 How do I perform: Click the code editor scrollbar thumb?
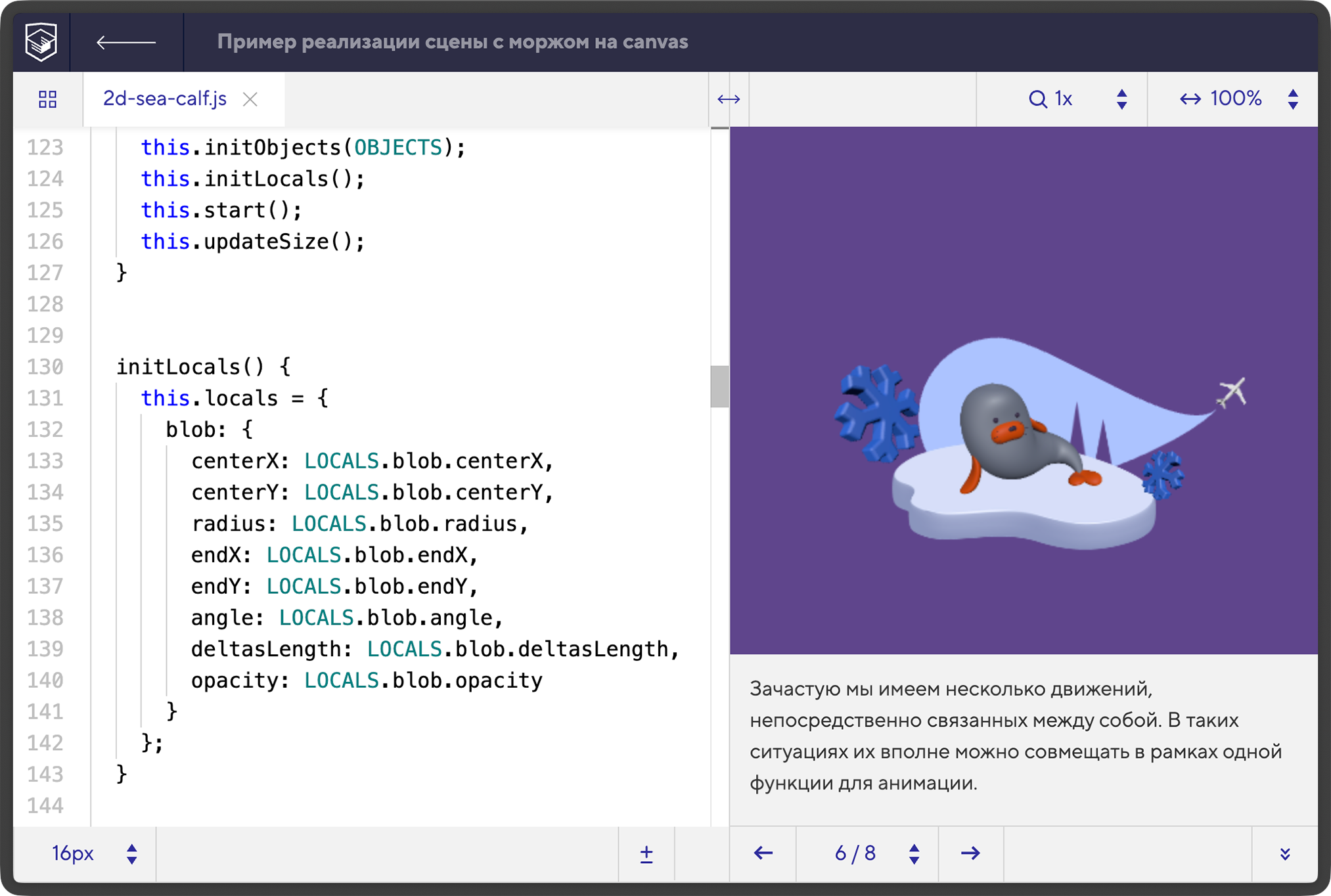click(x=719, y=386)
